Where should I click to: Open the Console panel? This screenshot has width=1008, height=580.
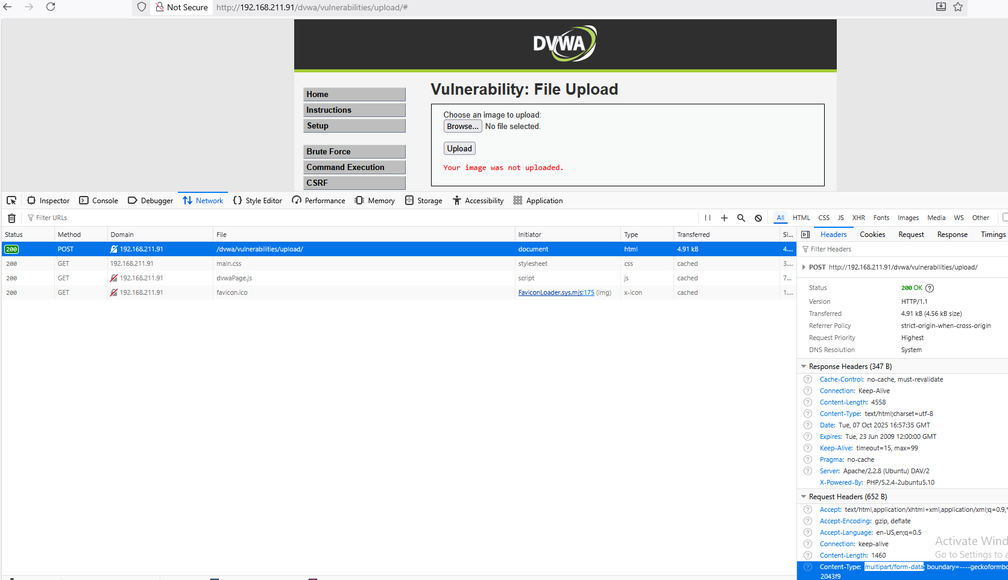tap(98, 201)
